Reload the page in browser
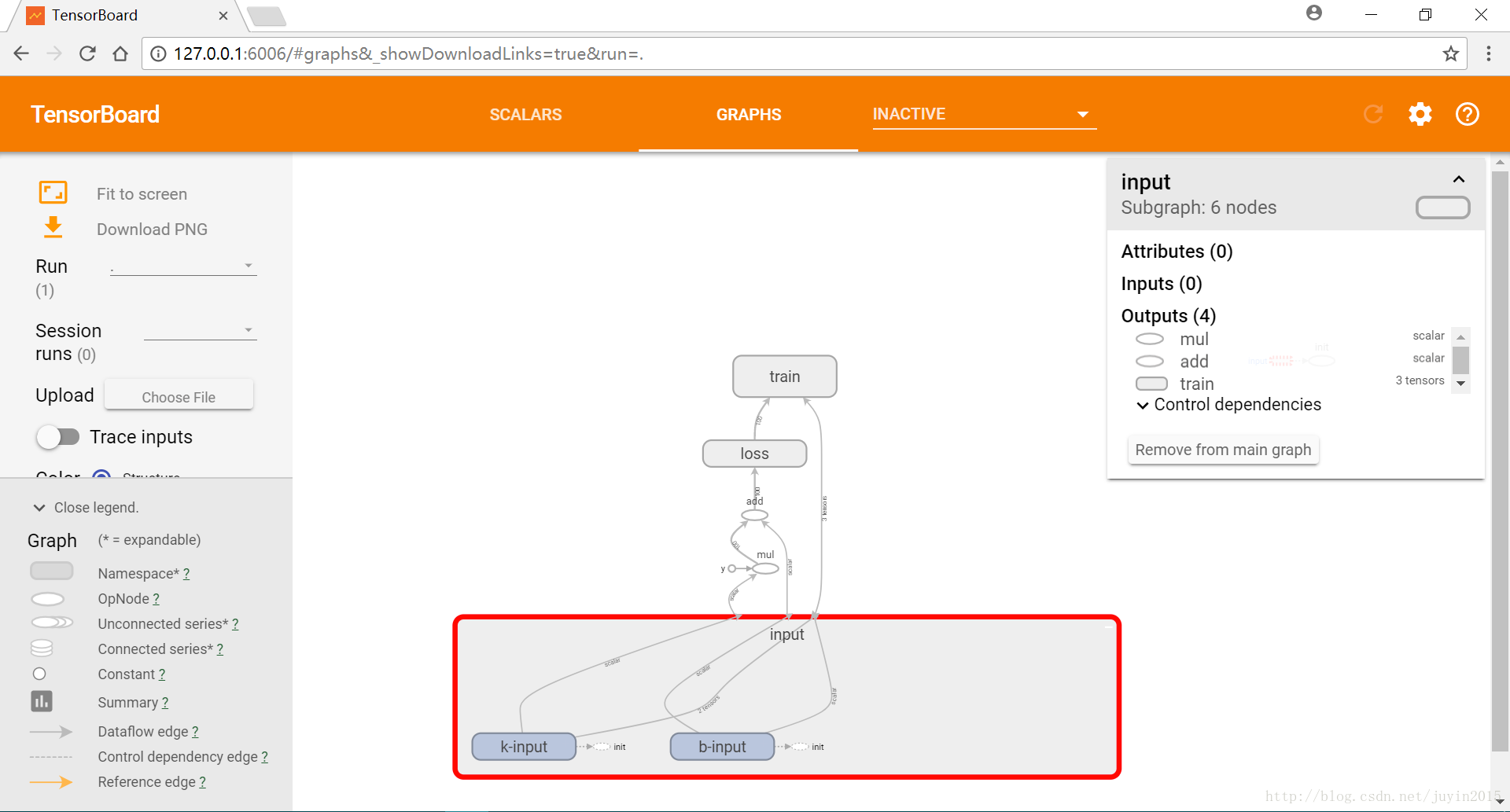Screen dimensions: 1510x812 (x=87, y=53)
